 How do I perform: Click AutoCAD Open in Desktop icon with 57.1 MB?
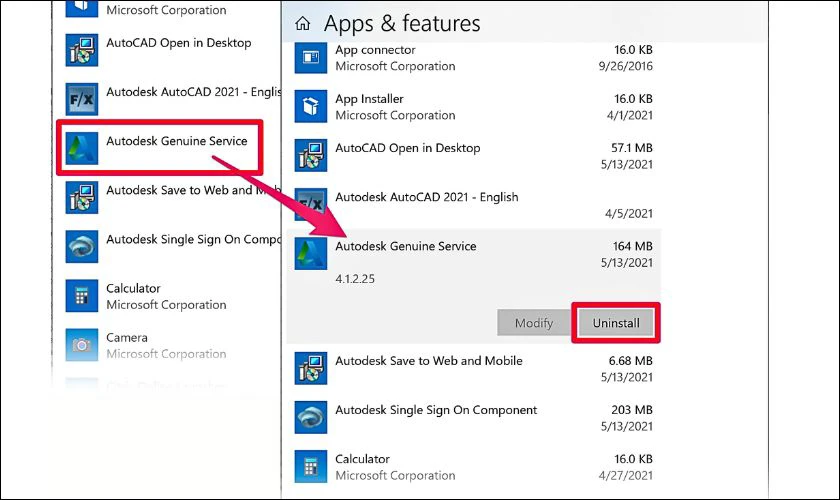click(x=311, y=155)
